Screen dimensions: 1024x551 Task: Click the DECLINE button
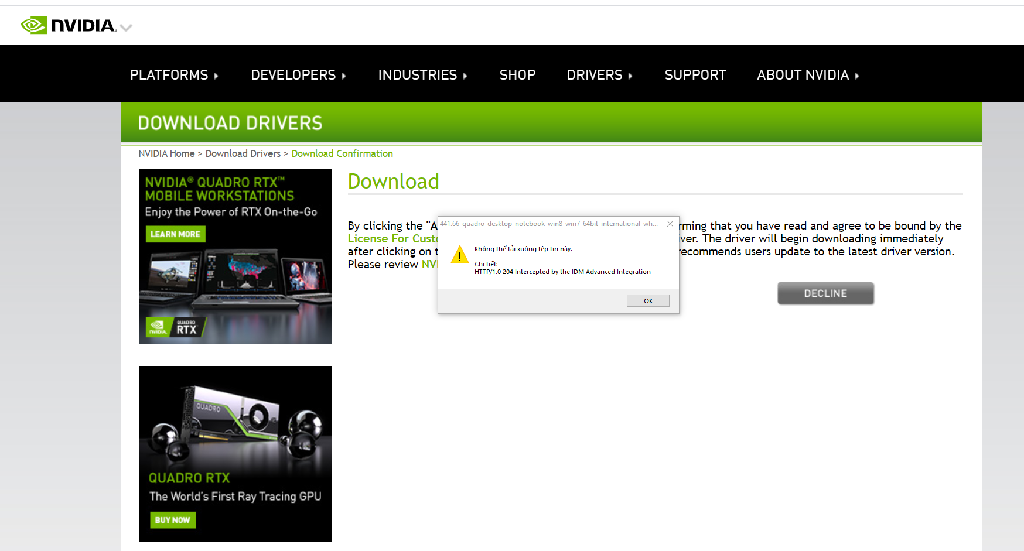pos(825,293)
